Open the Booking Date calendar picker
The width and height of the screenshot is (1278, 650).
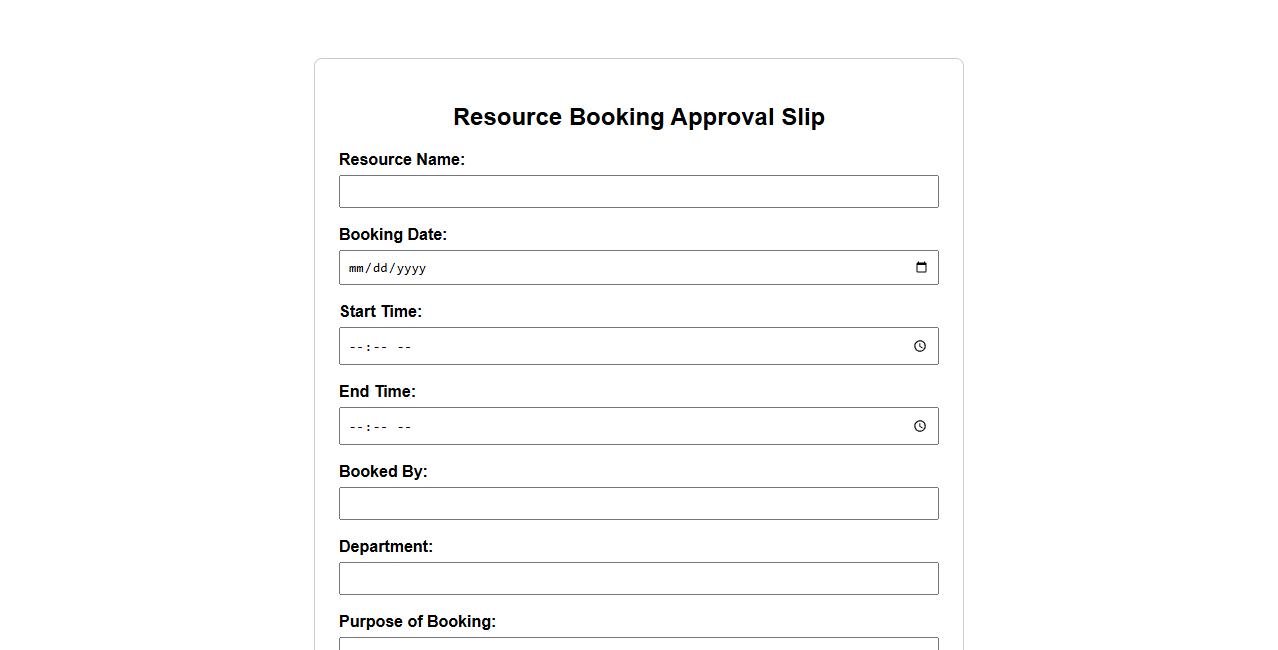921,267
